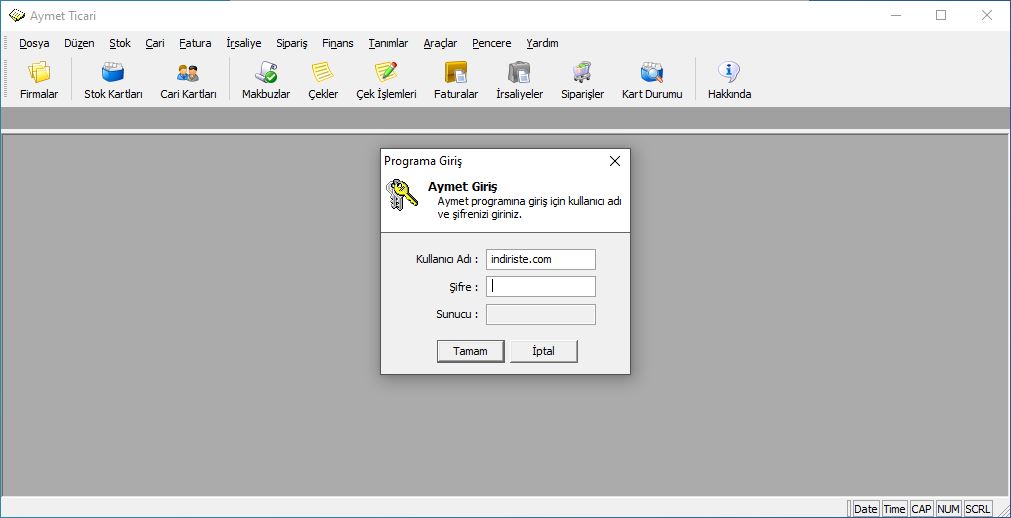The height and width of the screenshot is (518, 1011).
Task: Close the Programa Giriş dialog
Action: coord(614,161)
